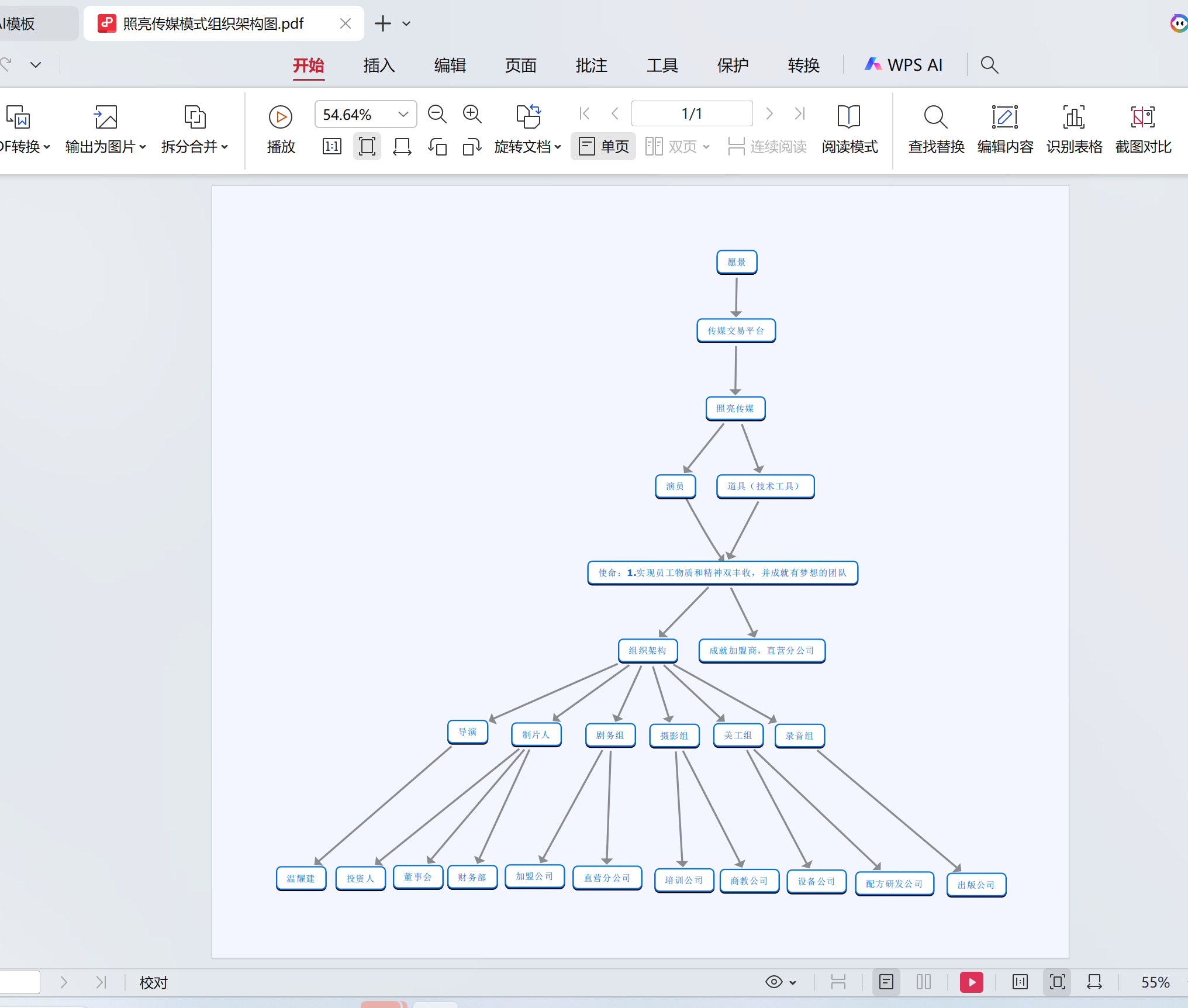Toggle 连续阅读 continuous reading
The width and height of the screenshot is (1188, 1008).
point(767,146)
